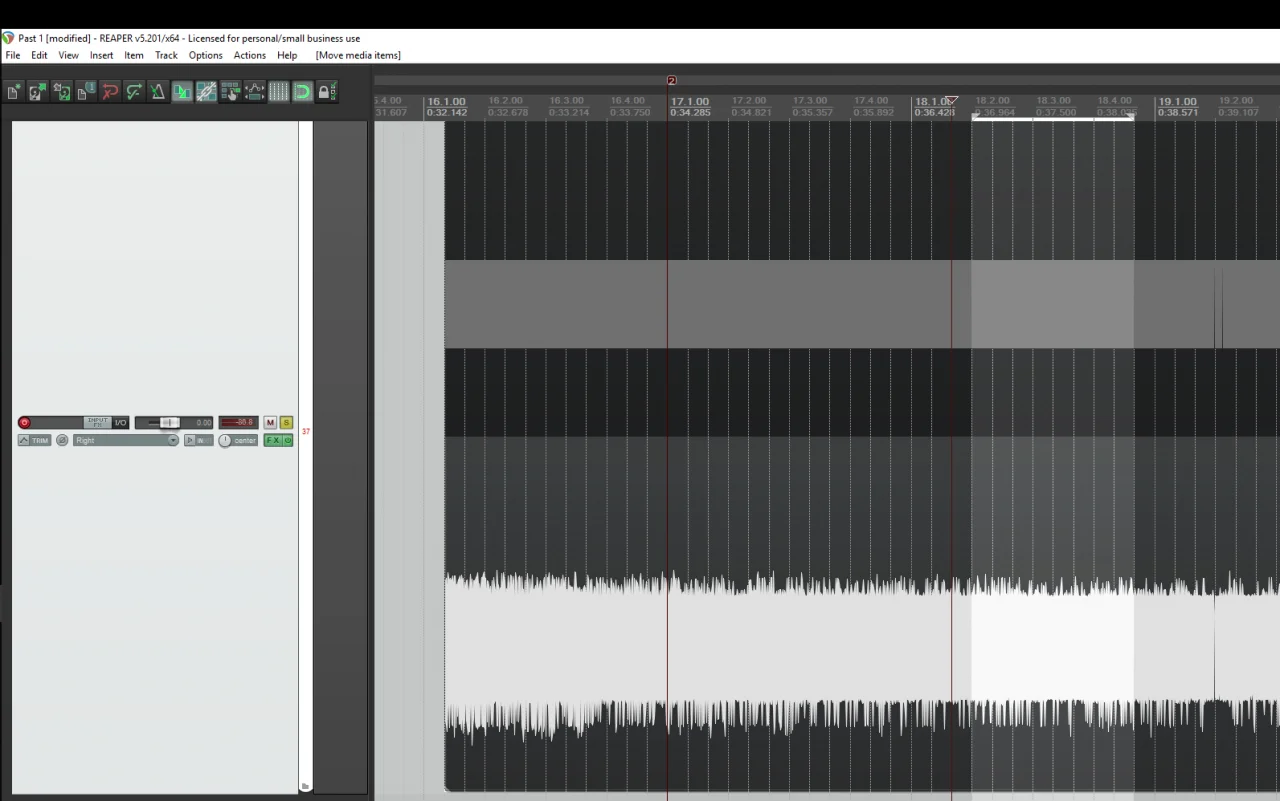
Task: Click the red Undo arrow icon
Action: click(110, 92)
